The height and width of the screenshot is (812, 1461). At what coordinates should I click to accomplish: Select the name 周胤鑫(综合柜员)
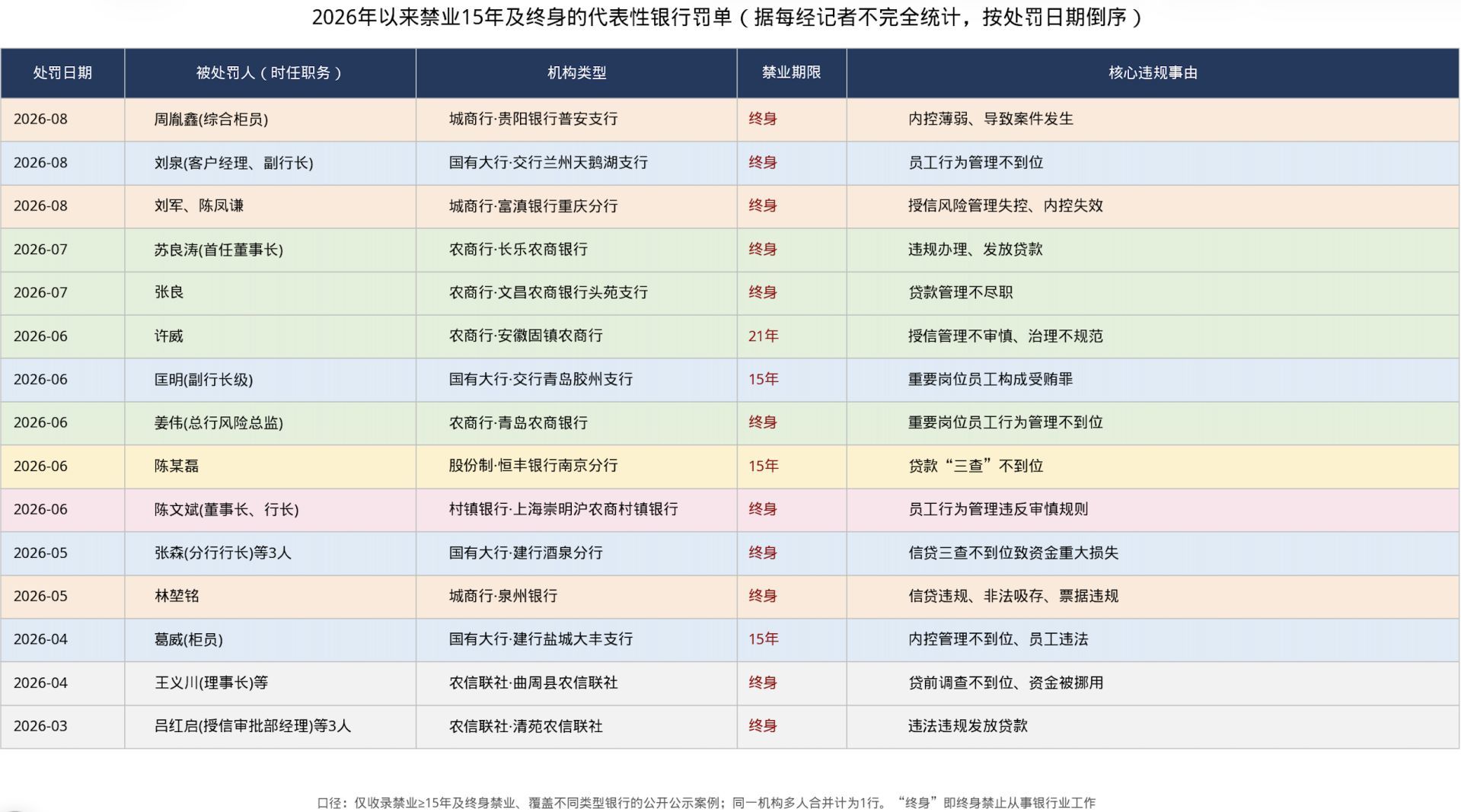click(211, 119)
